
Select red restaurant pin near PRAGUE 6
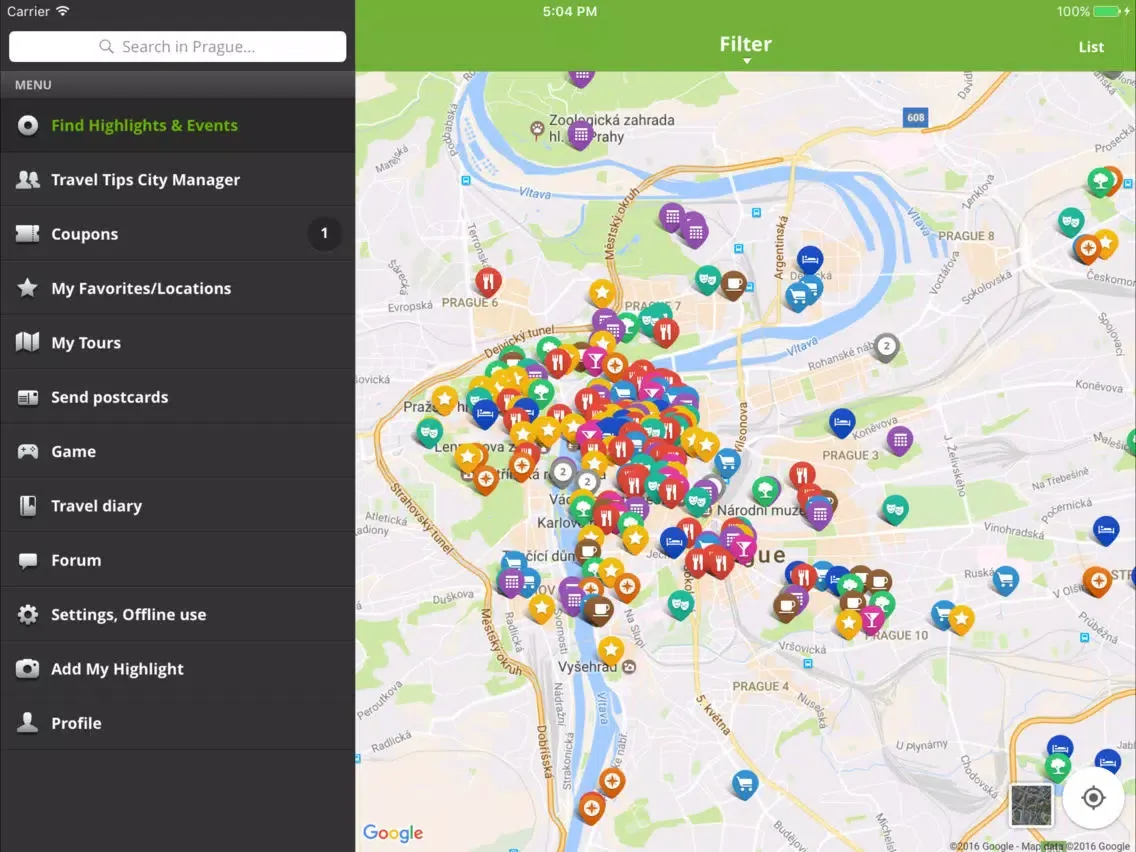488,281
